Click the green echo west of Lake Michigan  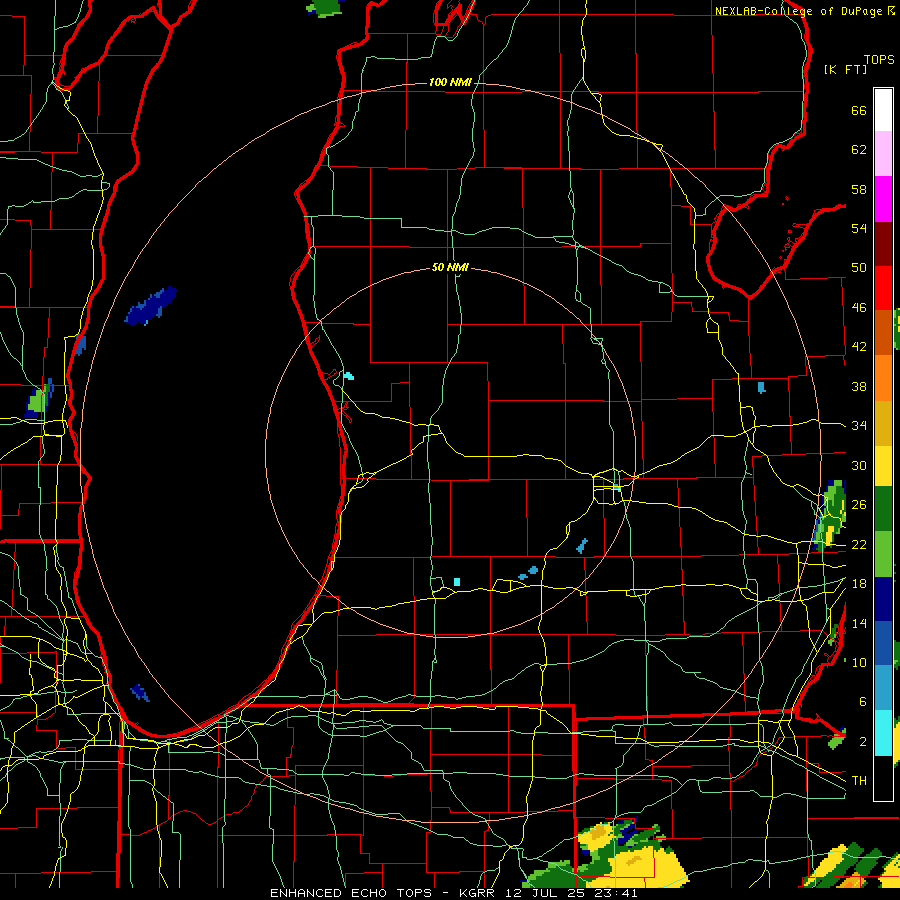coord(37,401)
